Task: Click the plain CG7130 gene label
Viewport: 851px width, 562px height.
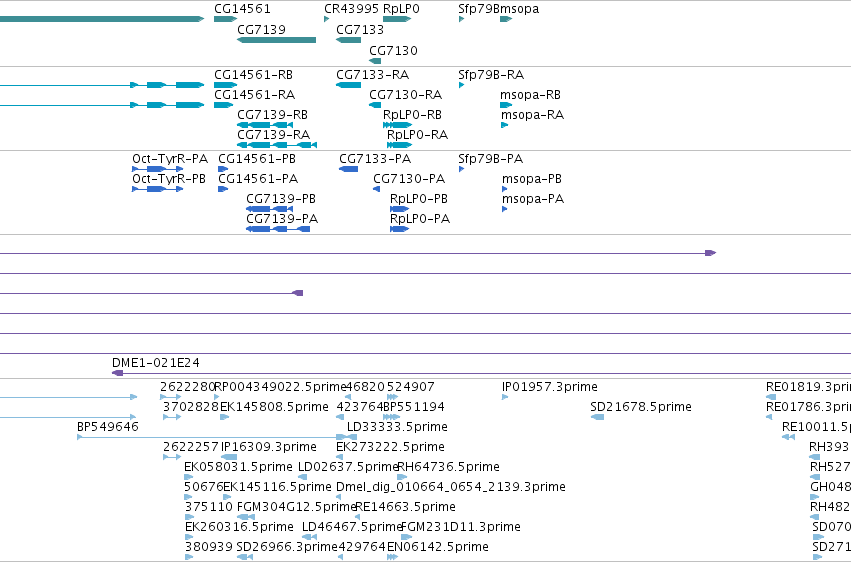Action: (x=393, y=50)
